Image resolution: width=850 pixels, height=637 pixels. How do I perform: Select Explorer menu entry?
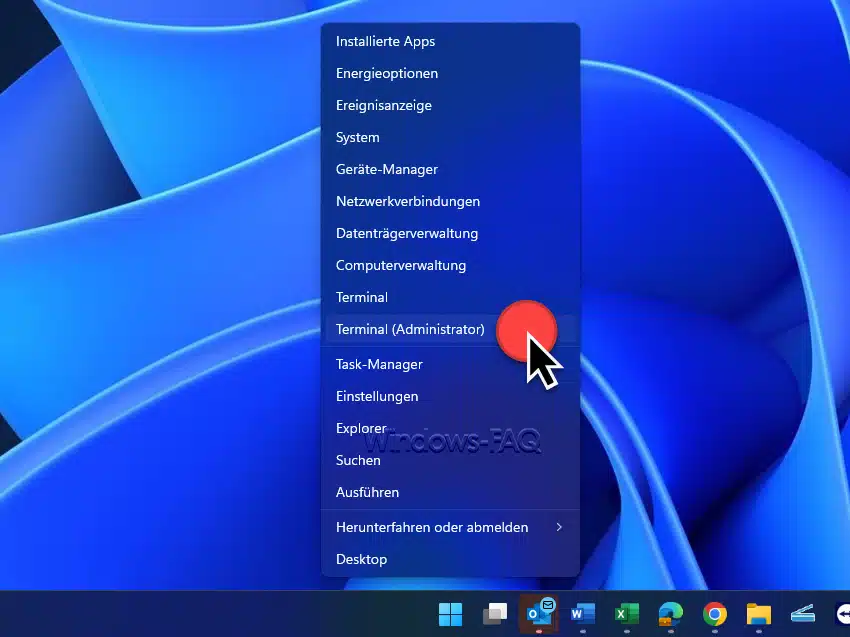(450, 428)
